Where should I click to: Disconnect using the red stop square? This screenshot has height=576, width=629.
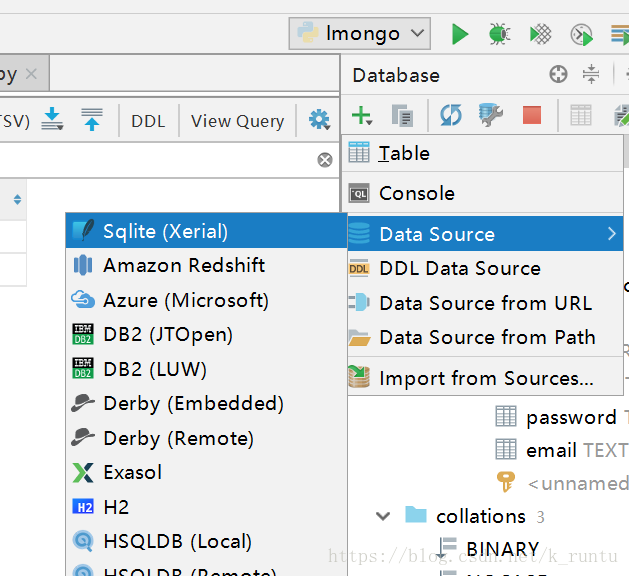point(532,116)
